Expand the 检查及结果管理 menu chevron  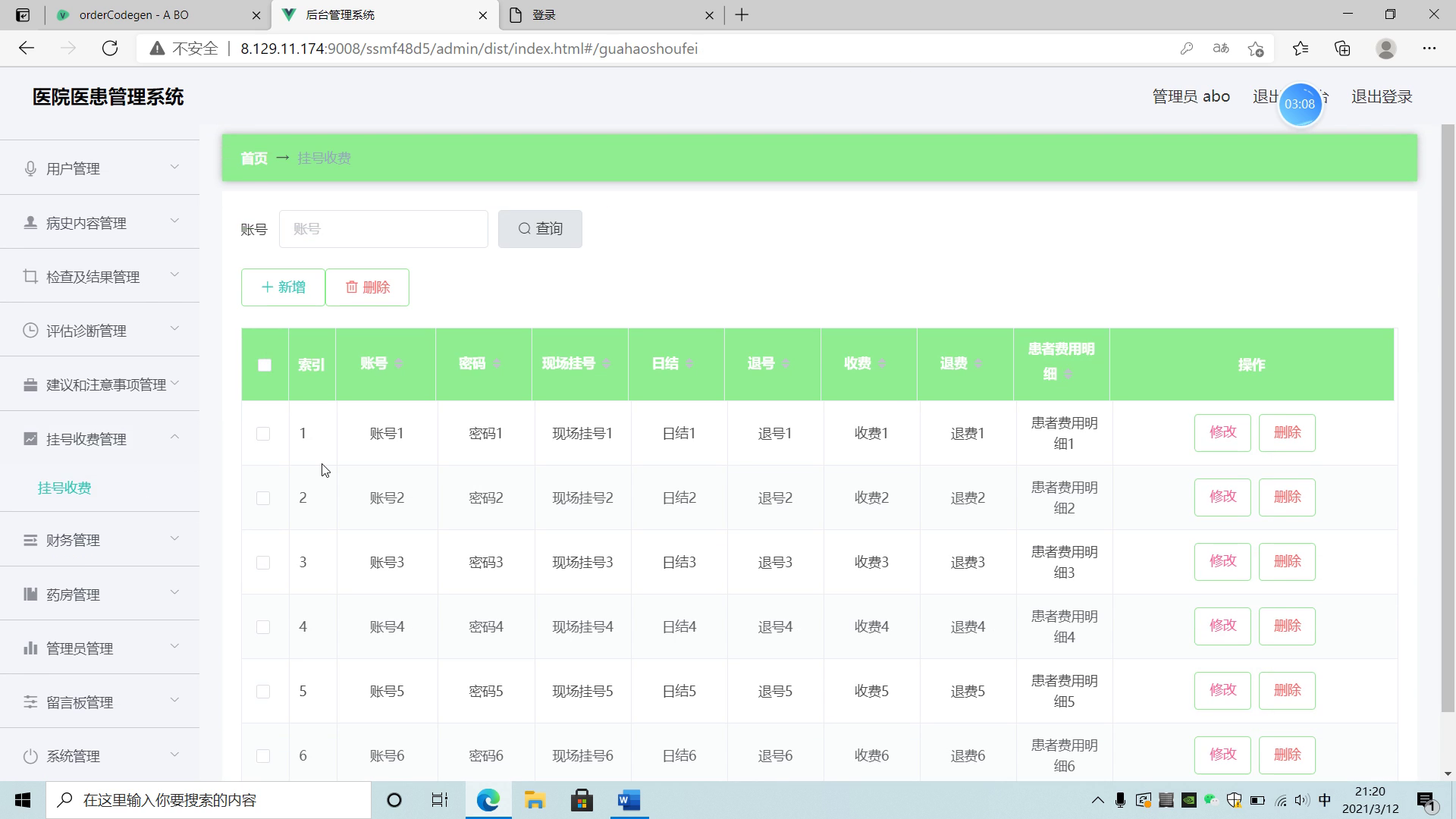(174, 275)
